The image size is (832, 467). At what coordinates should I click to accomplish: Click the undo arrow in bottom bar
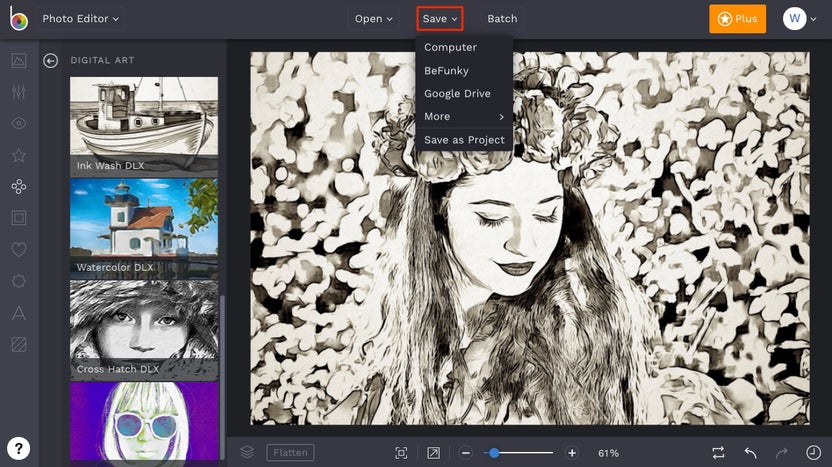750,453
